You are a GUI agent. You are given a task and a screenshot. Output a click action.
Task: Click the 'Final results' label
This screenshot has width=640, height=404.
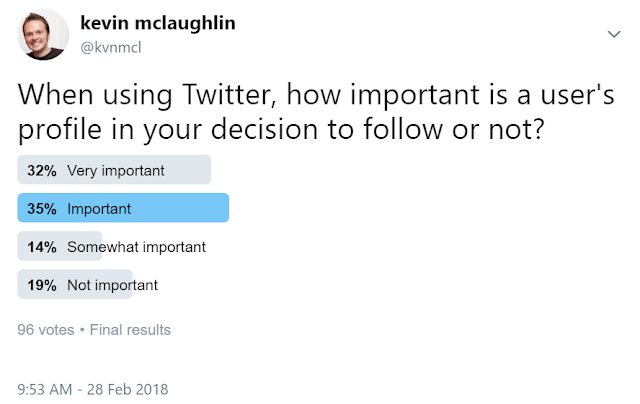[129, 329]
